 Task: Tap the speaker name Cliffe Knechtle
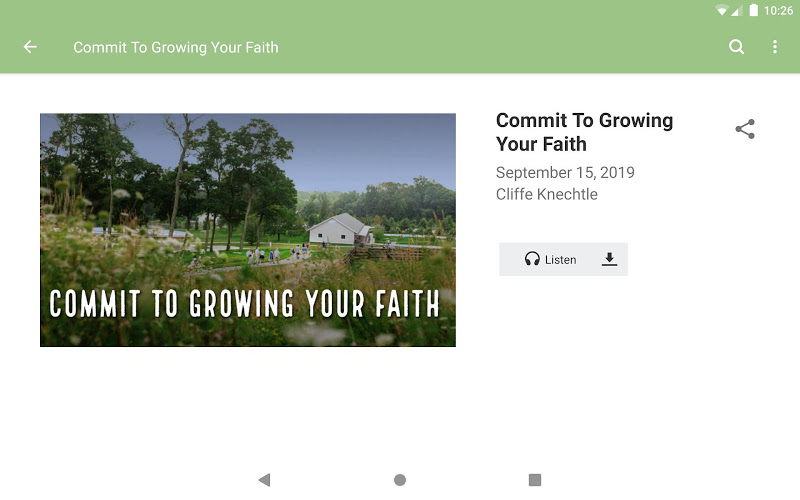[547, 194]
